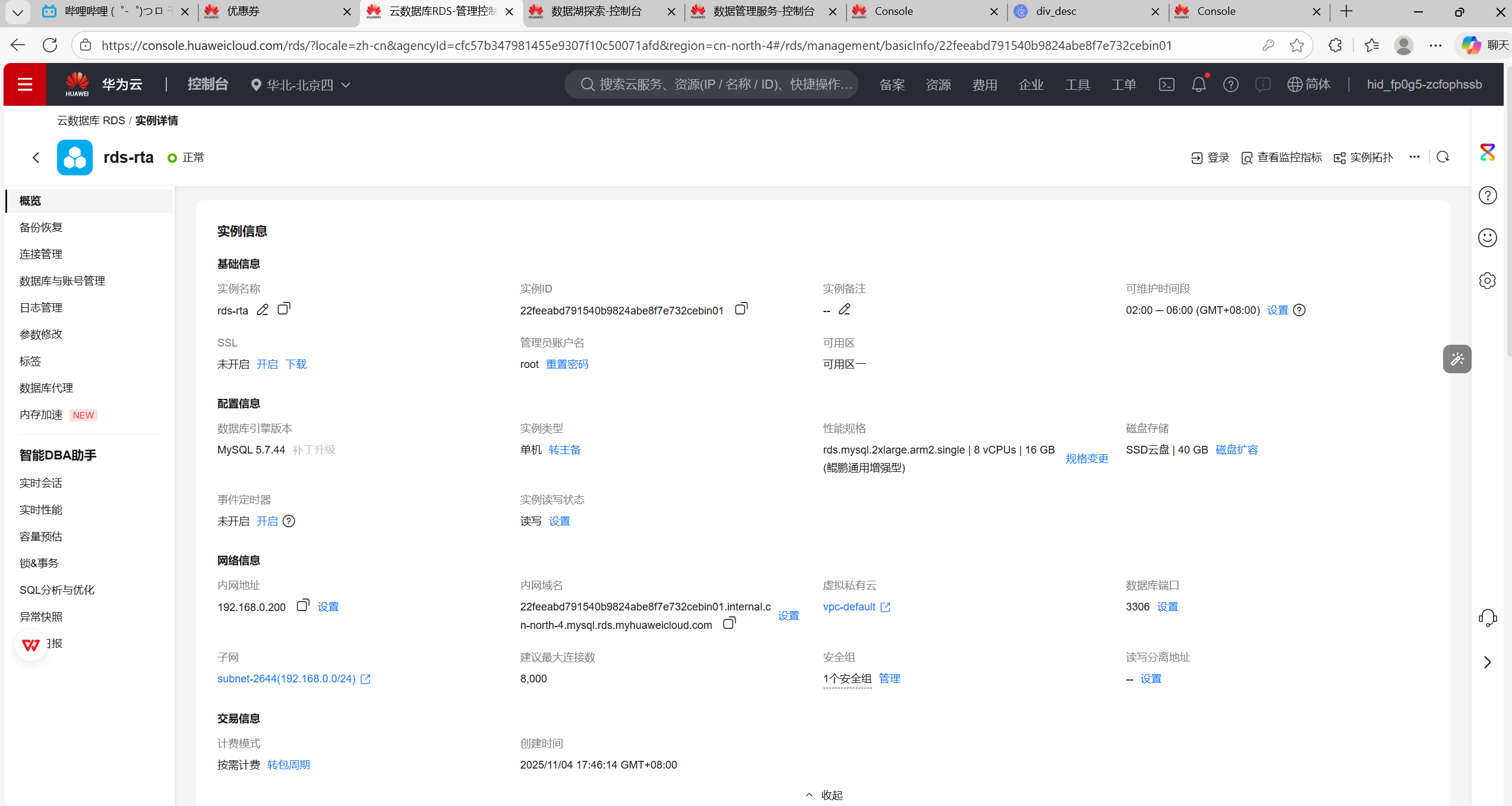The image size is (1512, 806).
Task: Open the CloudShell terminal icon in header
Action: [x=1166, y=84]
